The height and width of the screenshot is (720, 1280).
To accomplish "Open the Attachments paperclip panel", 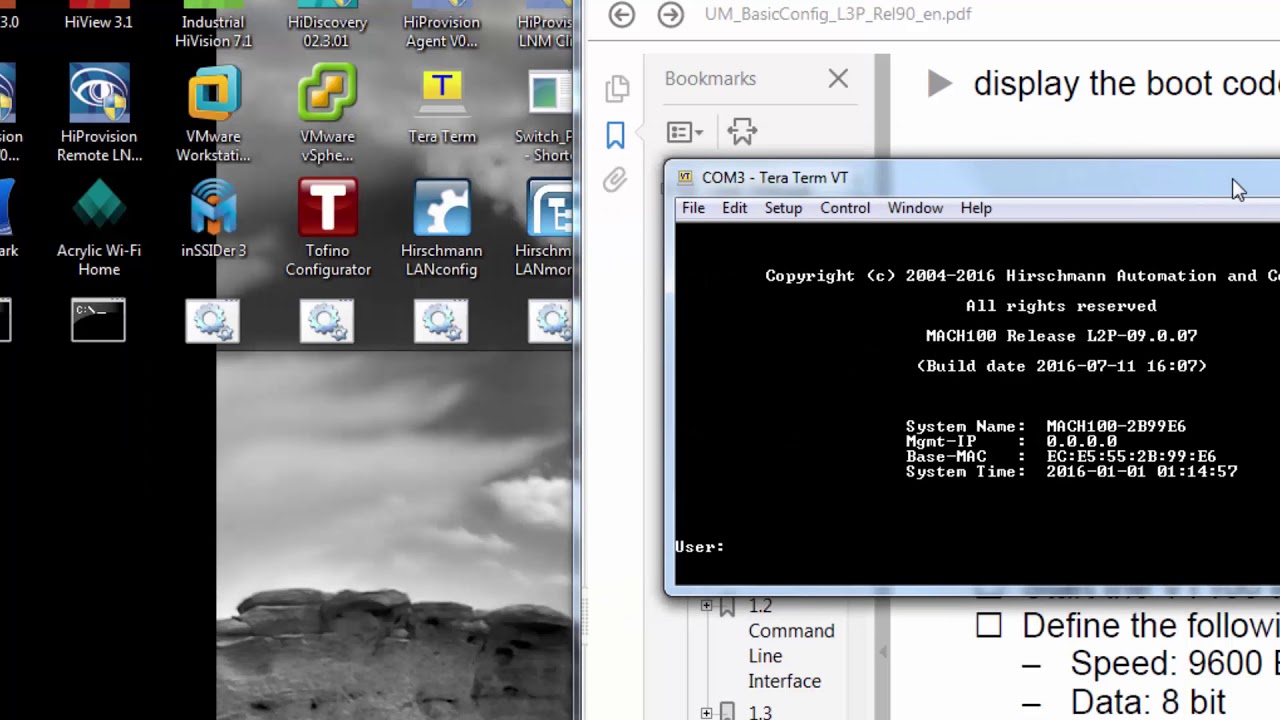I will [x=615, y=180].
